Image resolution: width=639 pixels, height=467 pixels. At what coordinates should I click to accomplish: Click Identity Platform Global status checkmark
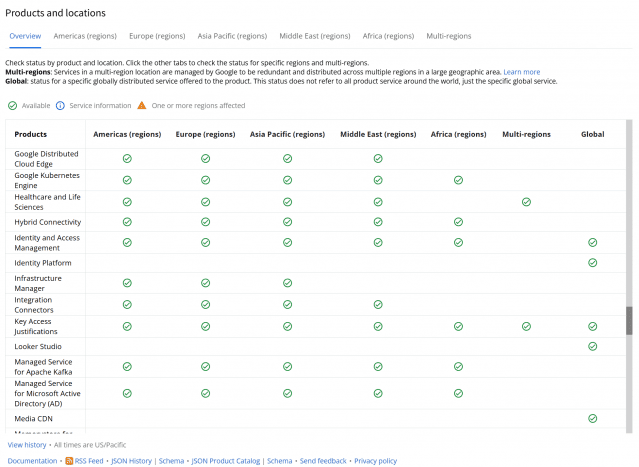pyautogui.click(x=592, y=263)
